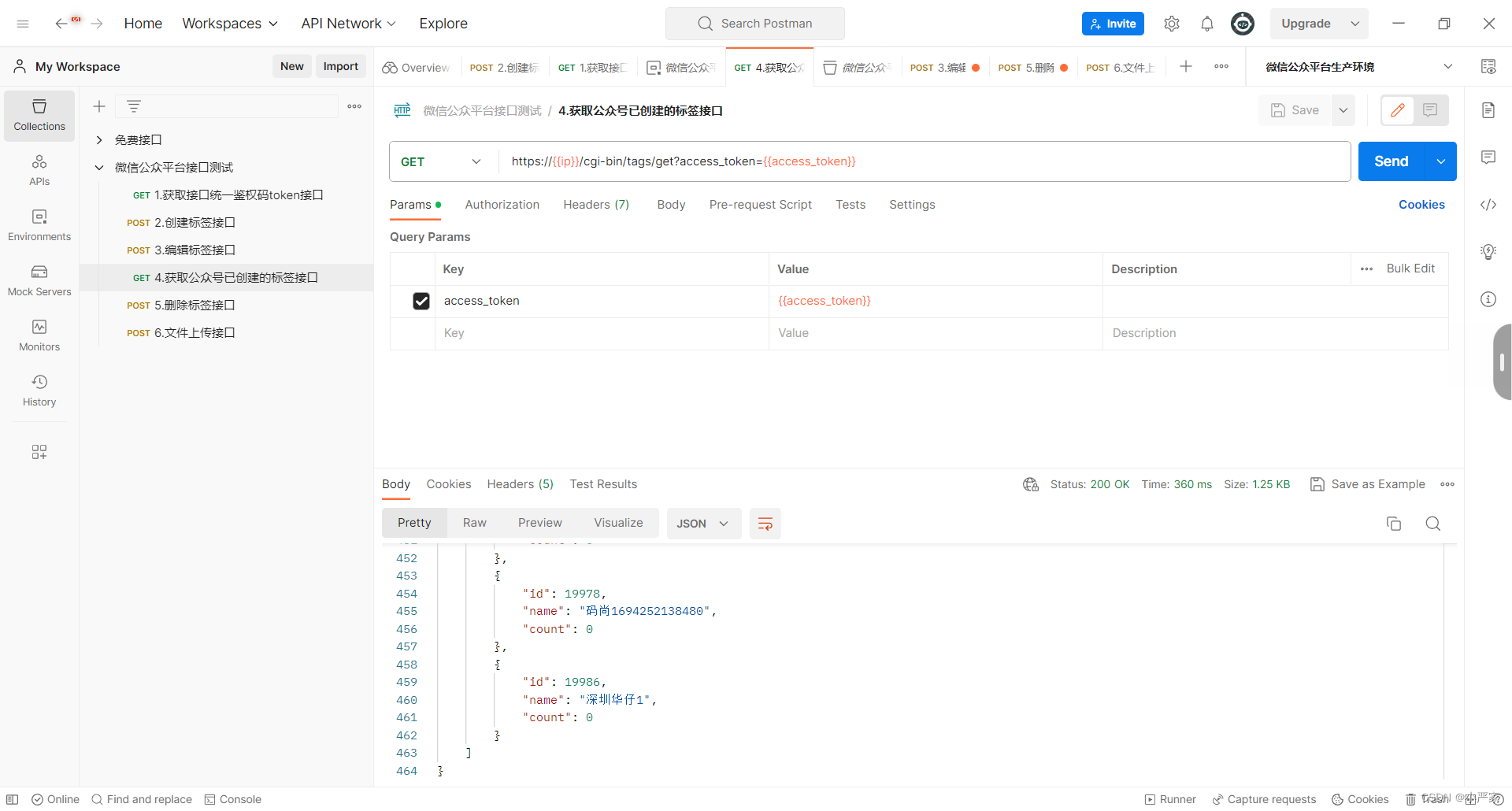The image size is (1512, 811).
Task: Open the Workspaces menu
Action: pos(230,24)
